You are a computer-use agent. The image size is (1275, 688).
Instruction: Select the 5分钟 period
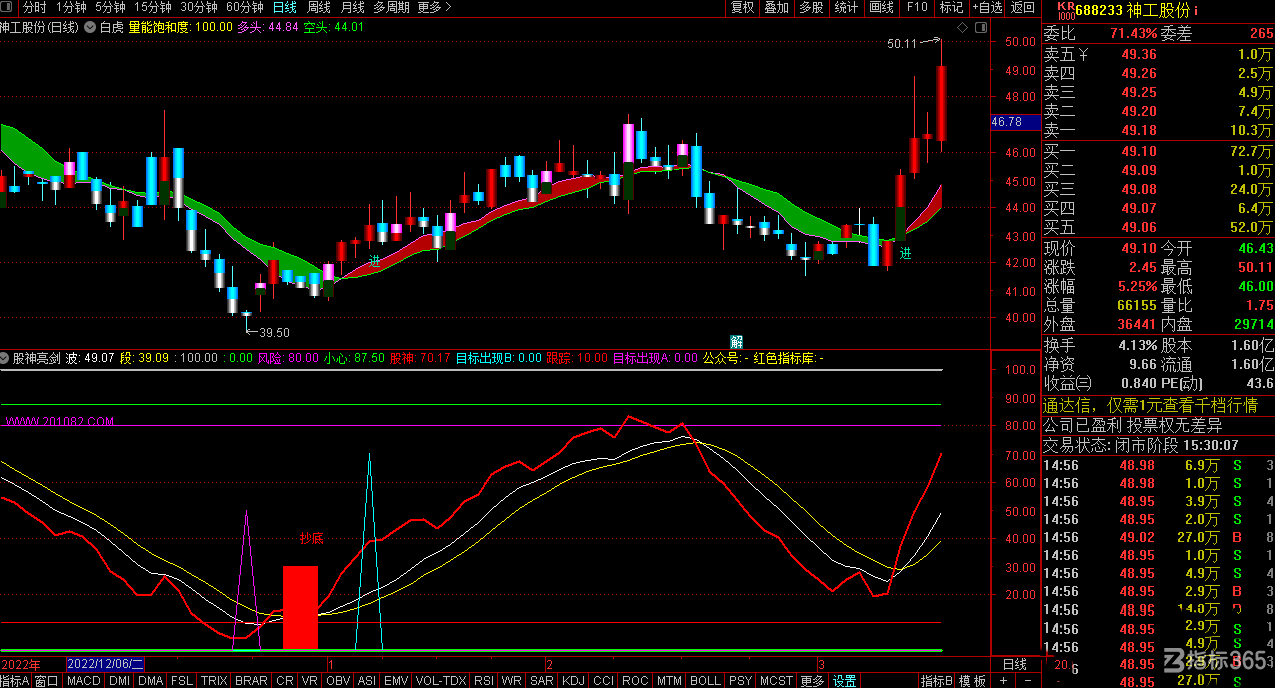coord(110,7)
